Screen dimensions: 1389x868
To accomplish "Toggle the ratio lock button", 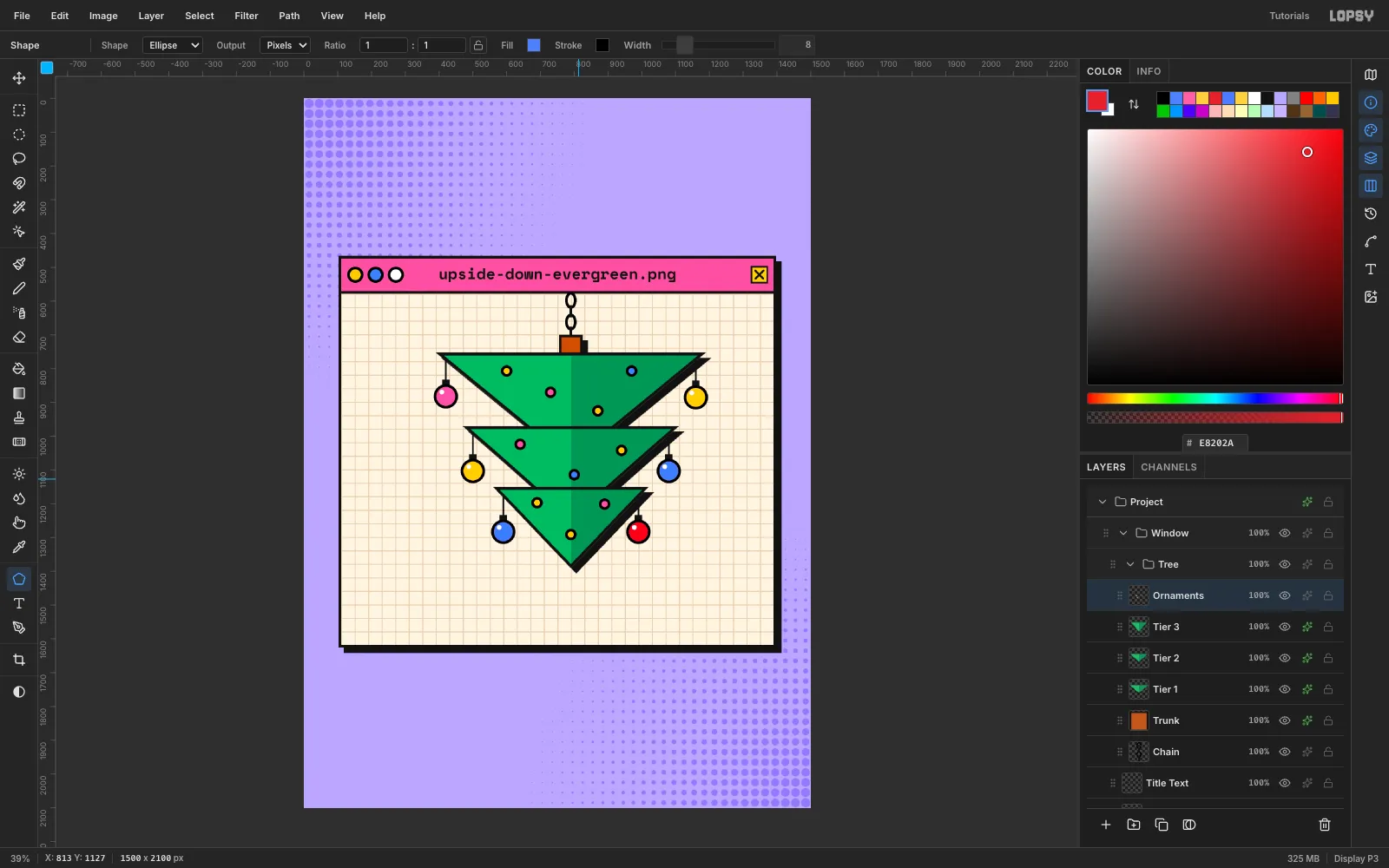I will coord(478,45).
